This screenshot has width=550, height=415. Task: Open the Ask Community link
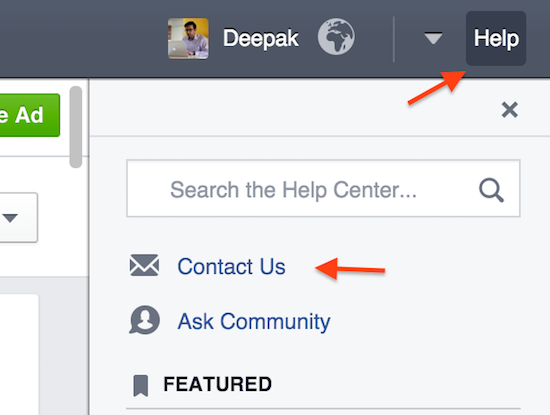pos(254,321)
